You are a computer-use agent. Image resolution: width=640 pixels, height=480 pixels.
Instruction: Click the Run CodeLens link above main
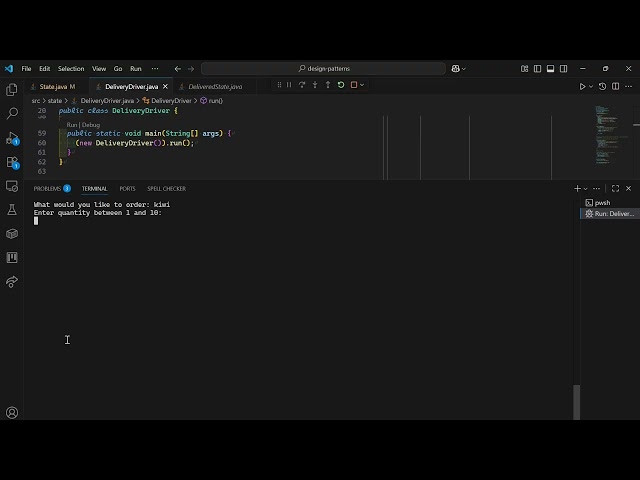tap(71, 125)
